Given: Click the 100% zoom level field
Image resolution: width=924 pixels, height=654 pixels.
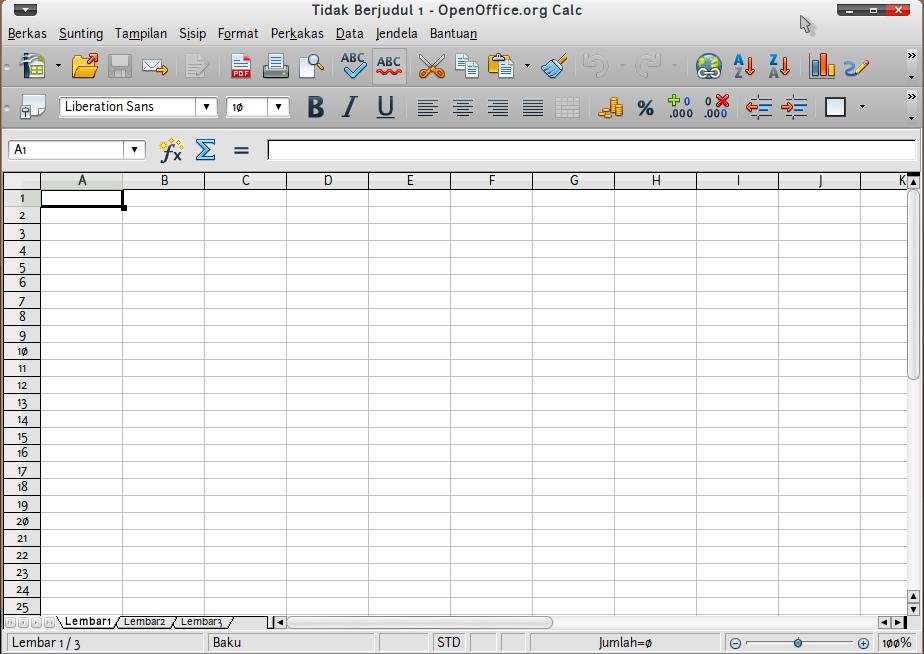Looking at the screenshot, I should point(896,643).
